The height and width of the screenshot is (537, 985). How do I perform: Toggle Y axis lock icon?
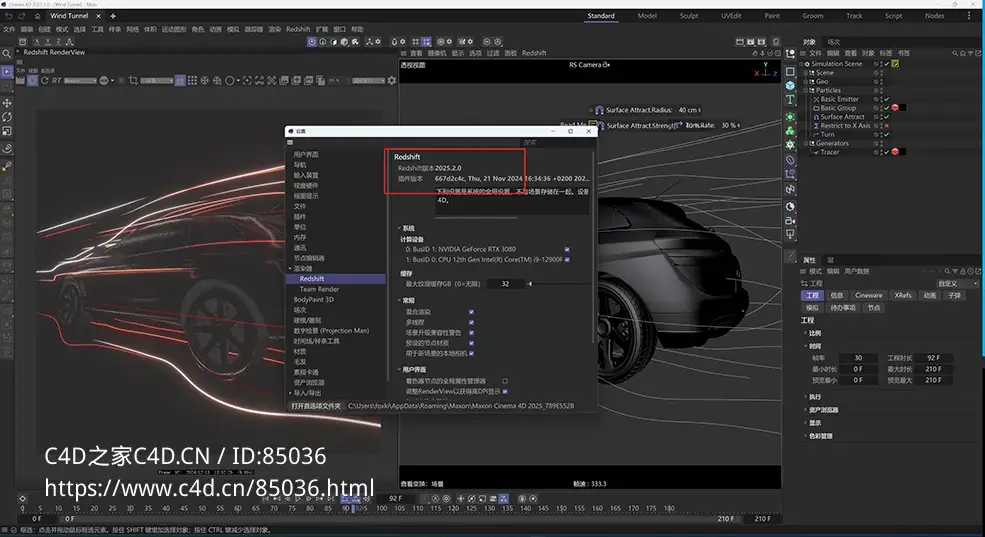click(47, 41)
